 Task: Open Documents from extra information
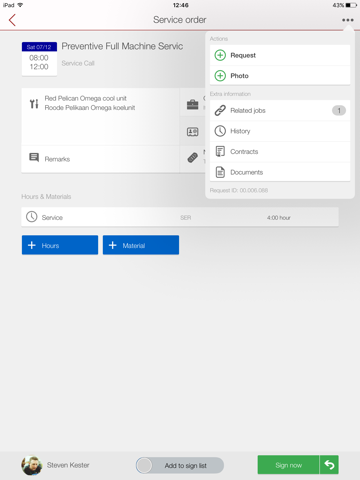[280, 172]
